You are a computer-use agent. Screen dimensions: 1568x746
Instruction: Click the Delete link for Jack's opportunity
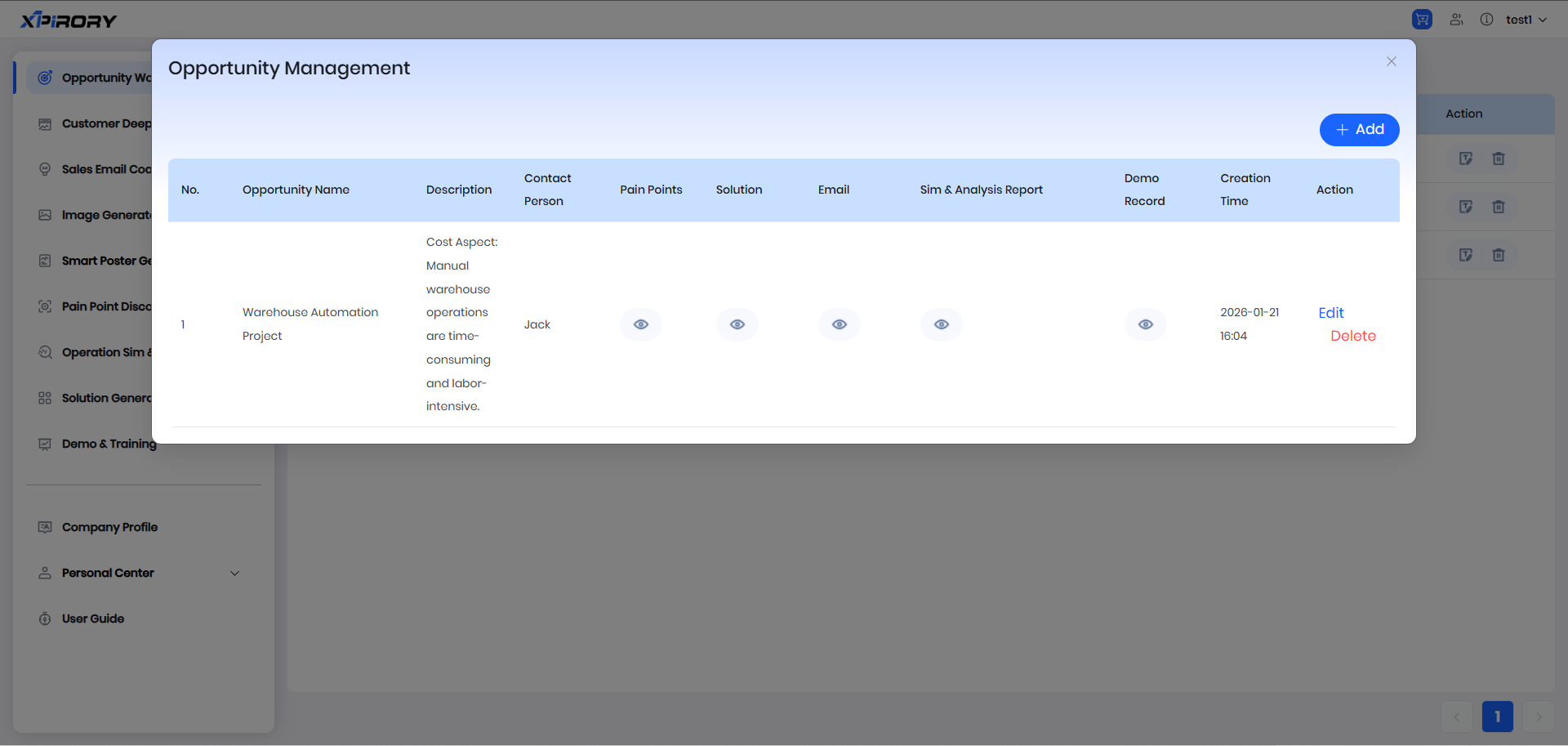tap(1352, 336)
